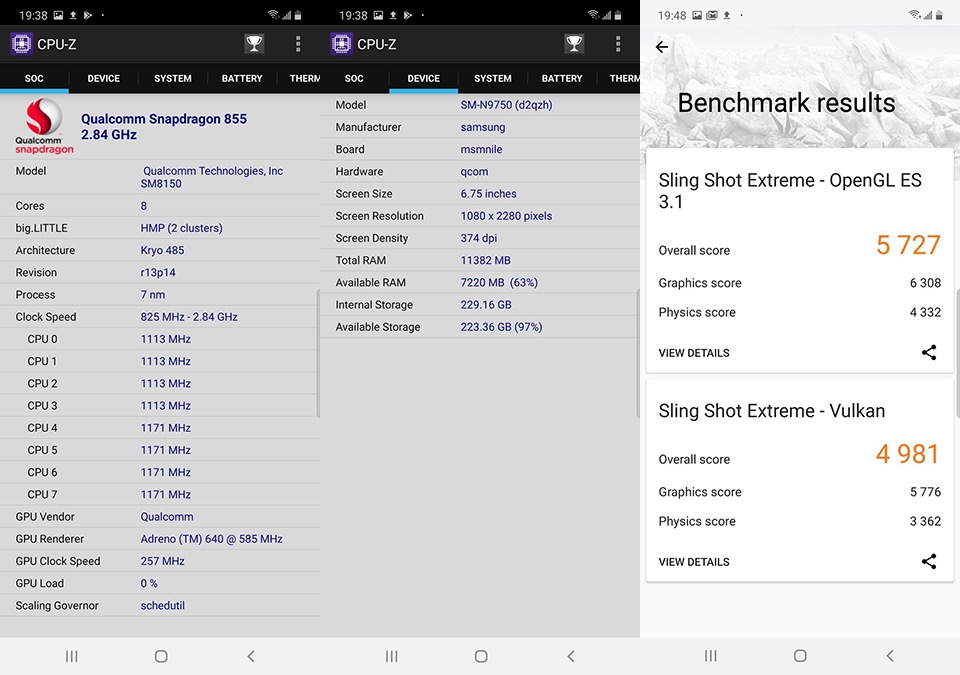Switch to the SYSTEM tab in the left CPU-Z screen
The image size is (960, 675).
tap(173, 78)
